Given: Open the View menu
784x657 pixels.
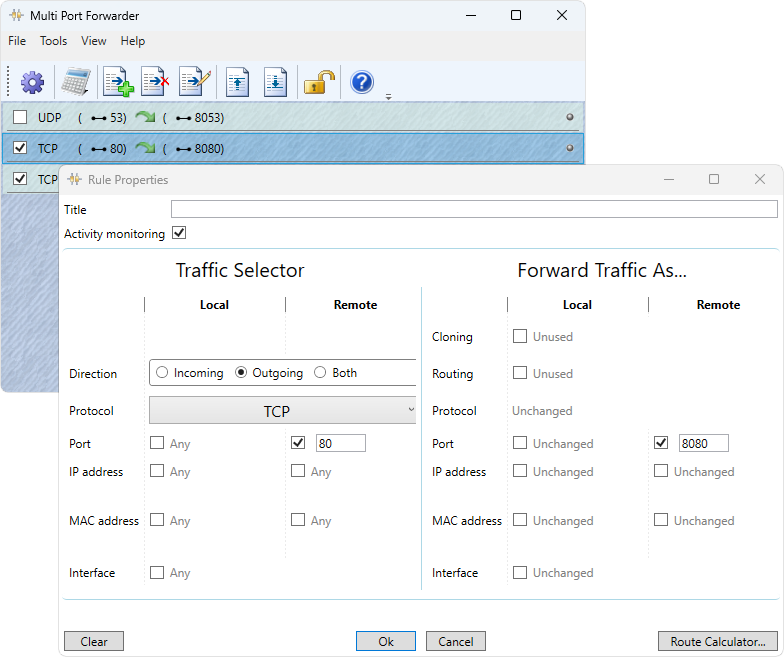Looking at the screenshot, I should (94, 41).
